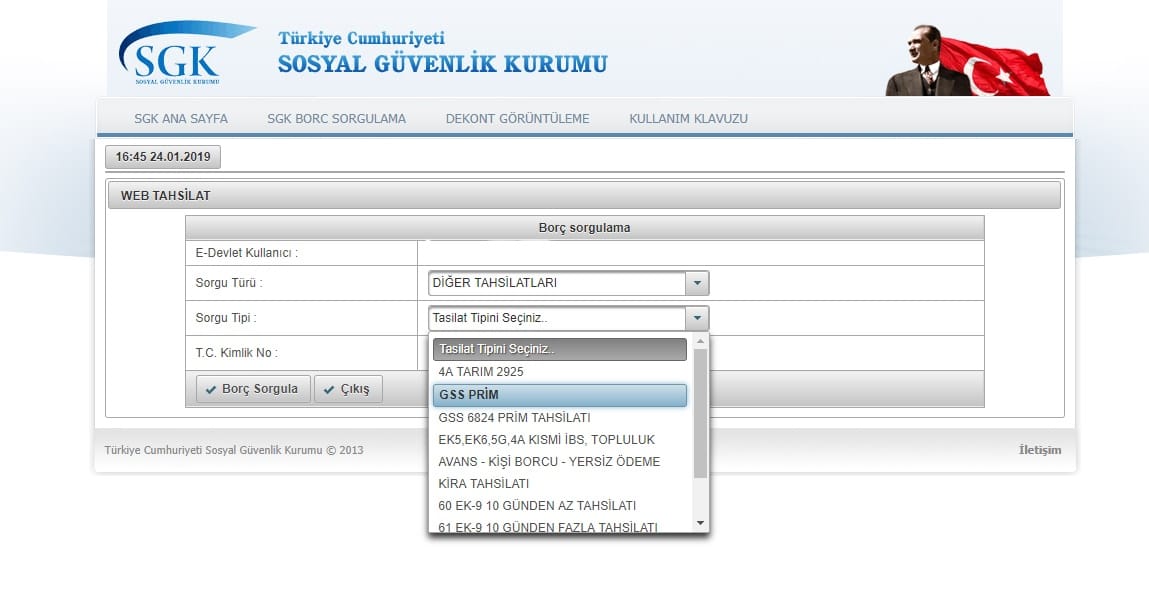Select 4A TARIM 2925 option
1149x596 pixels.
[x=480, y=371]
